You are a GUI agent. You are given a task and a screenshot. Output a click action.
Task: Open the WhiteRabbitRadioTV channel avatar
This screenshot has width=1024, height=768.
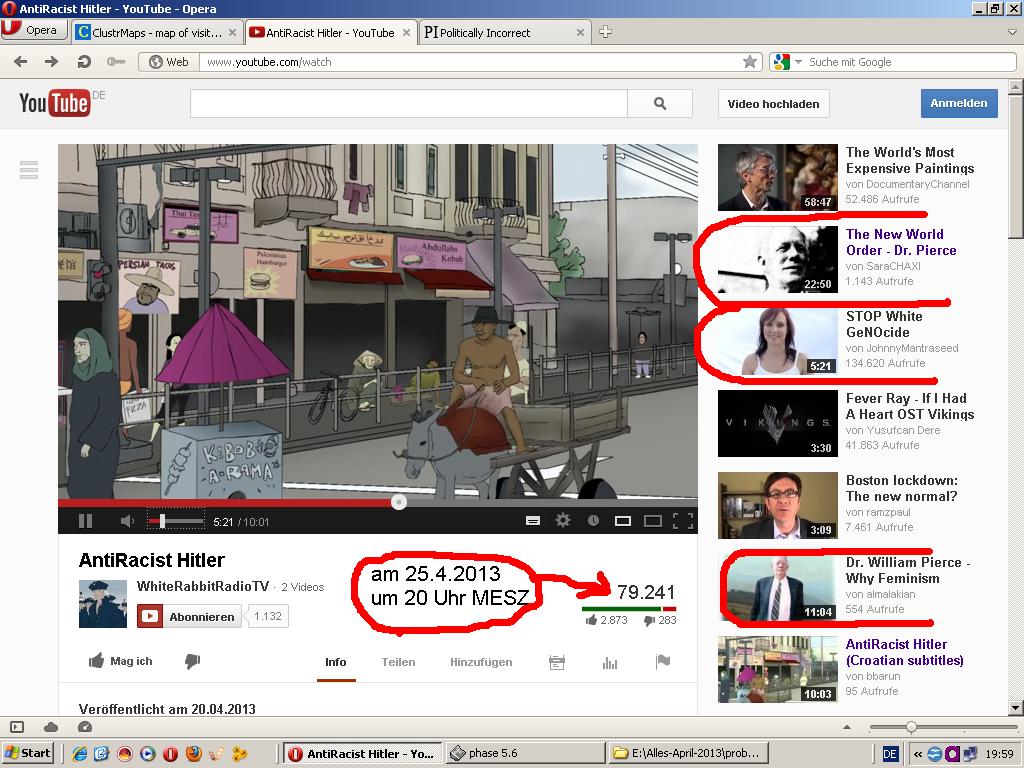pyautogui.click(x=103, y=603)
